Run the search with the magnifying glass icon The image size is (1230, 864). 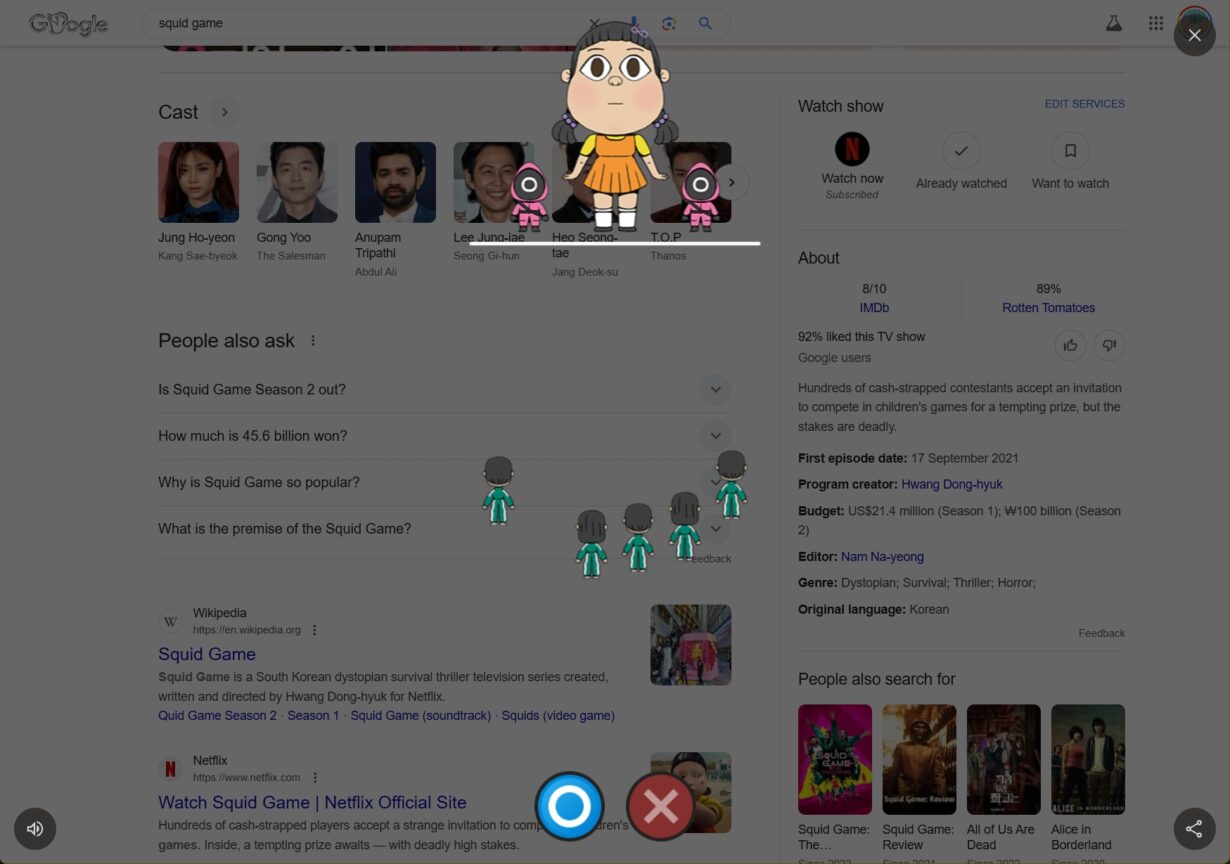point(705,22)
